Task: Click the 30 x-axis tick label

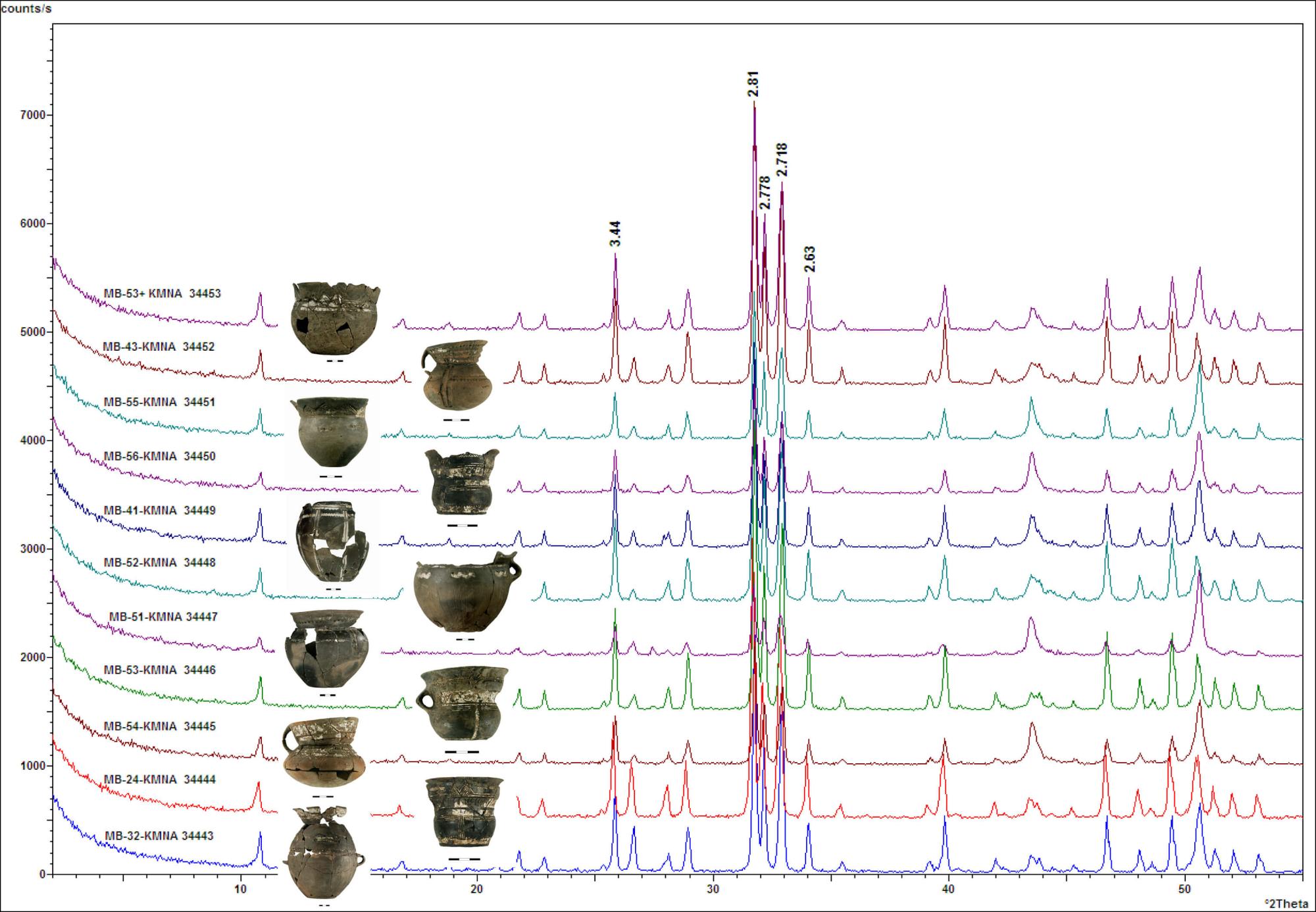Action: pos(713,889)
